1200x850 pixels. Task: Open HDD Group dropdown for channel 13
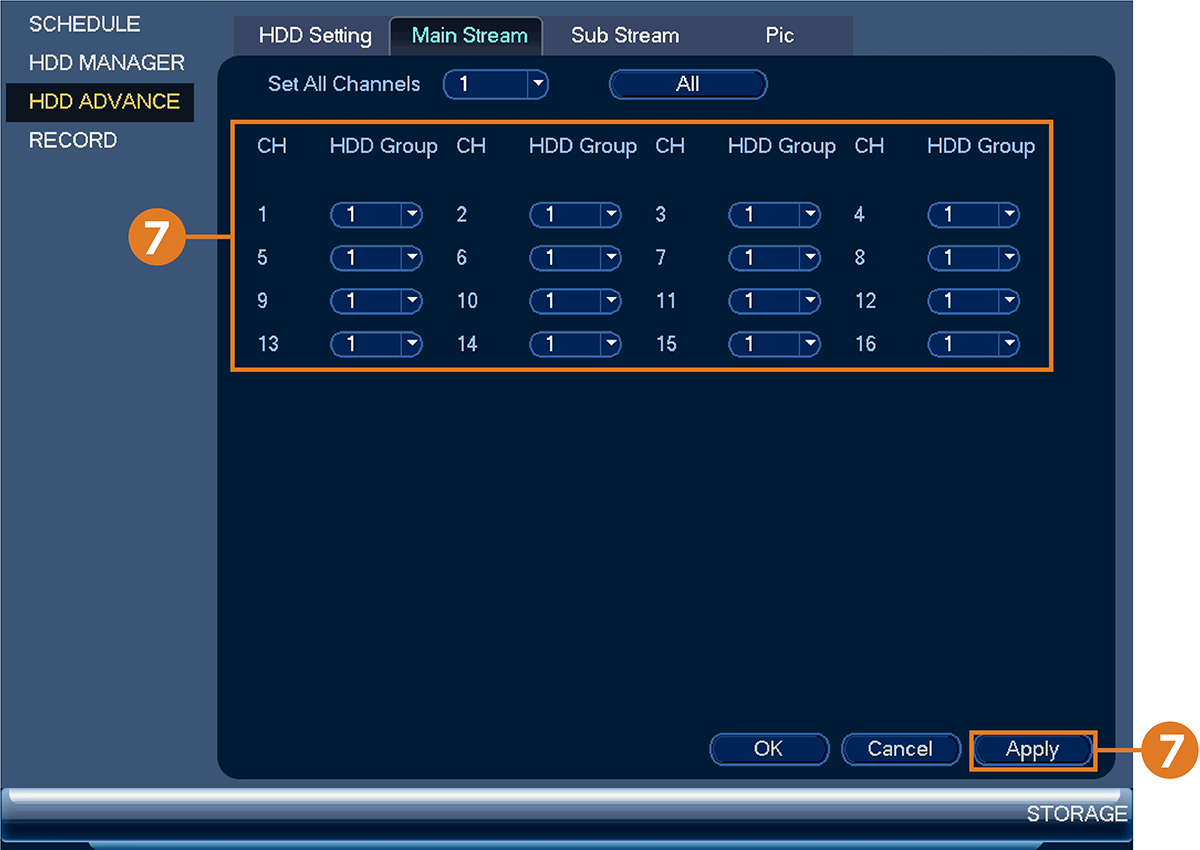tap(377, 345)
